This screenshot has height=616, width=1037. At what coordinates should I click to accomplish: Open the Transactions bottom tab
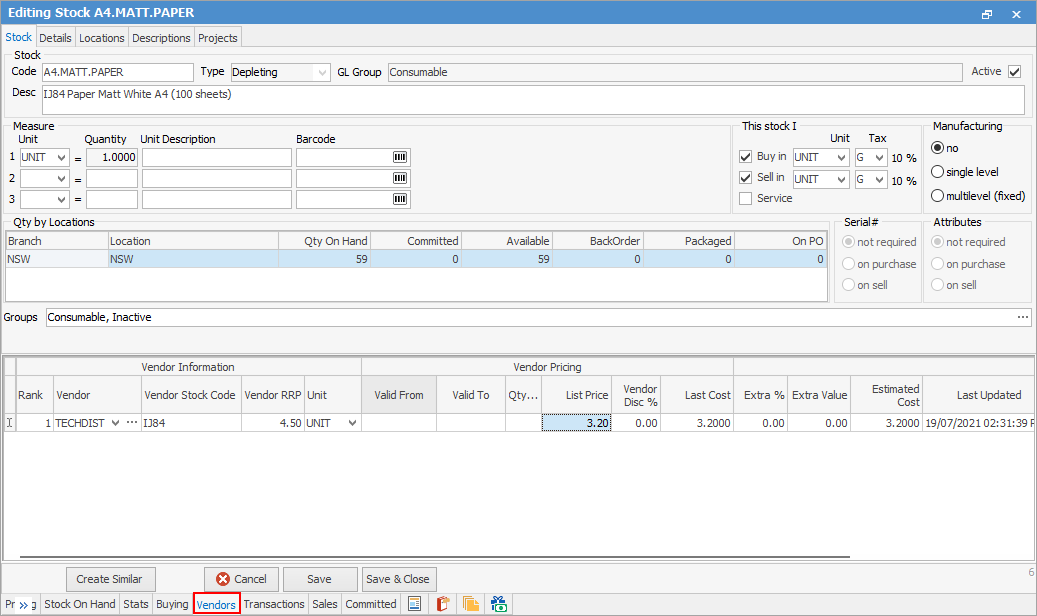(274, 604)
